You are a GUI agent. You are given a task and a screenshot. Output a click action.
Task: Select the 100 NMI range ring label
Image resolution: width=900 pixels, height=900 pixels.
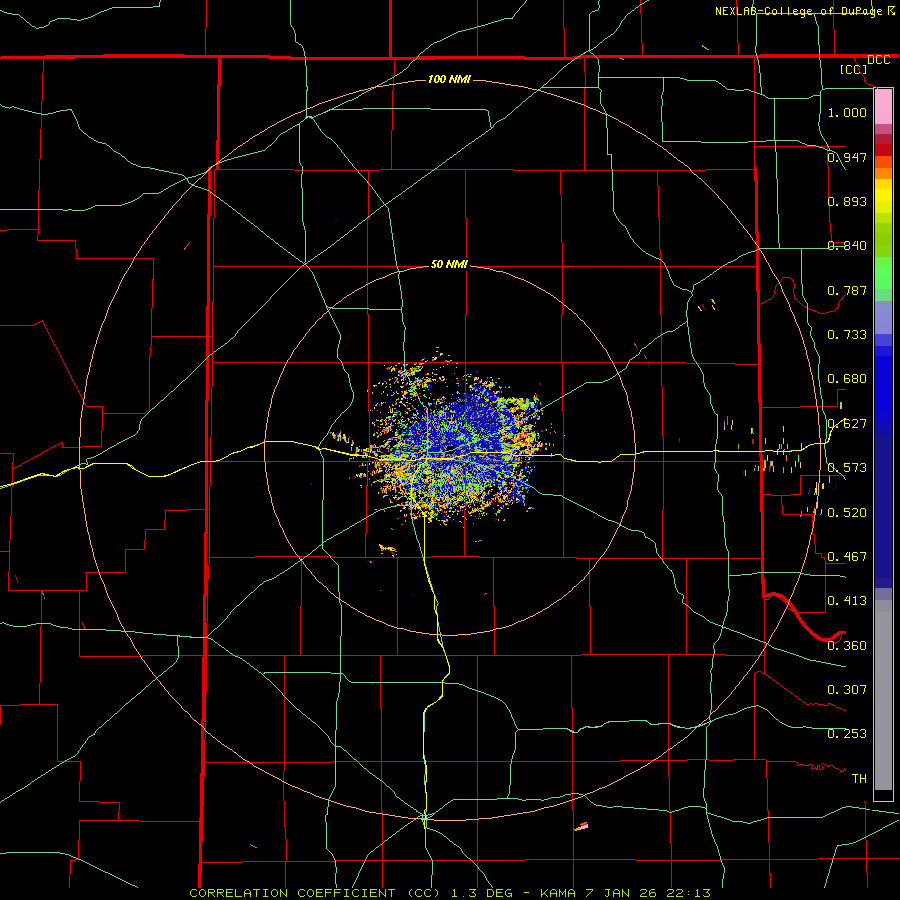[449, 79]
